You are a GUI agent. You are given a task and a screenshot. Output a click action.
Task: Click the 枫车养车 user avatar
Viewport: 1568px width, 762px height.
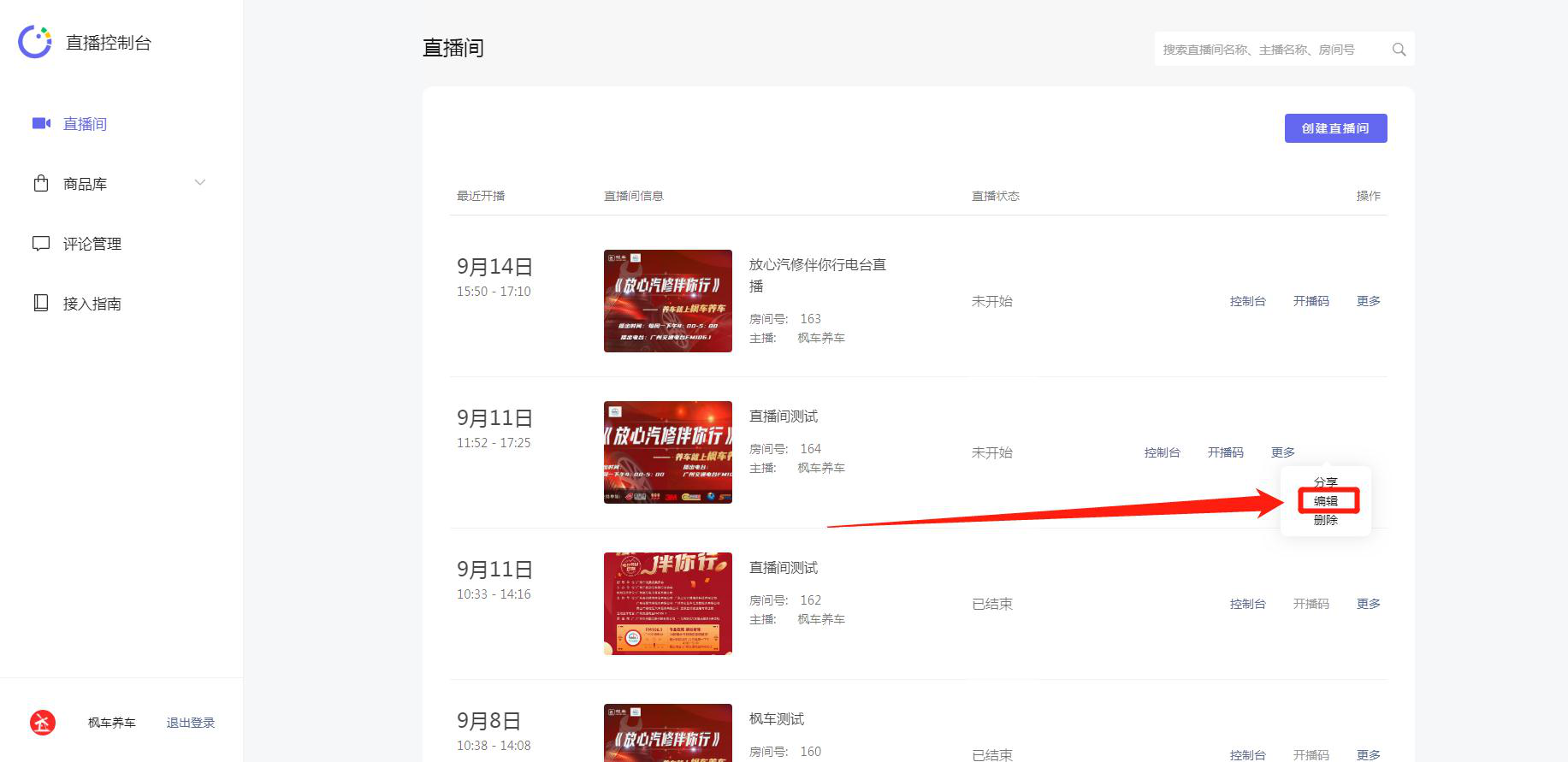tap(43, 723)
